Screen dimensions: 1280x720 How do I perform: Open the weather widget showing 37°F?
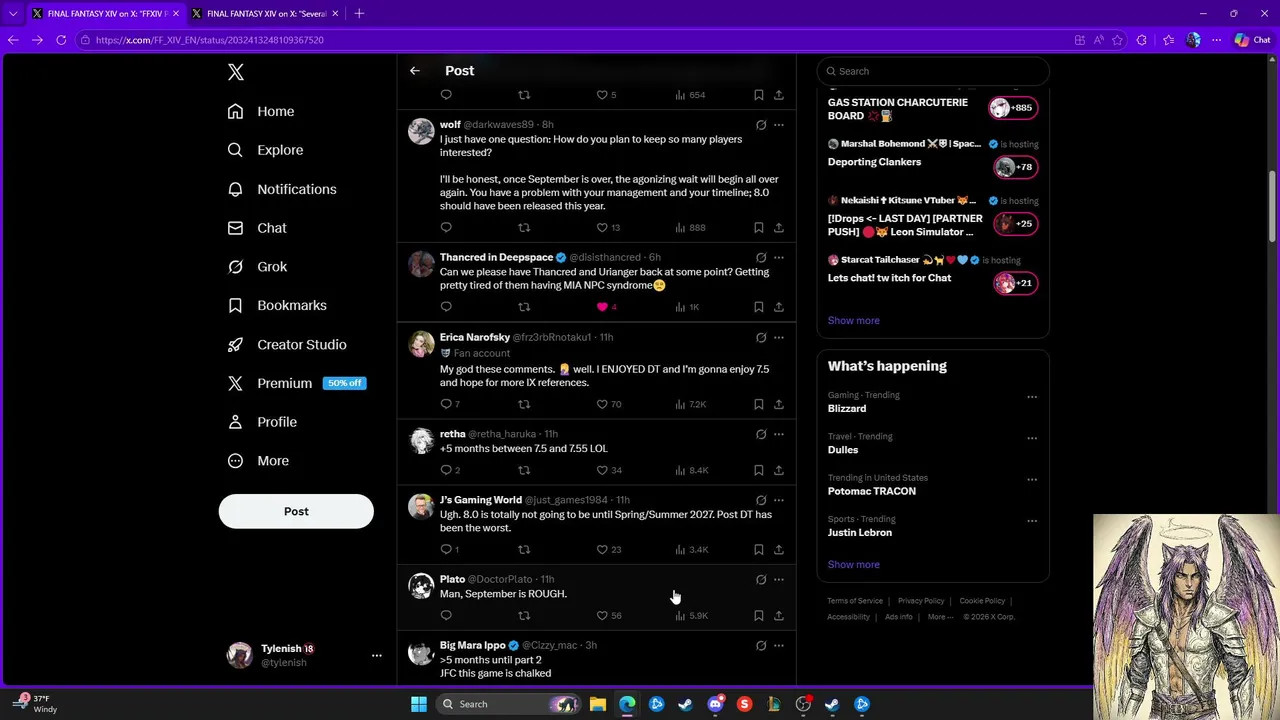coord(36,704)
